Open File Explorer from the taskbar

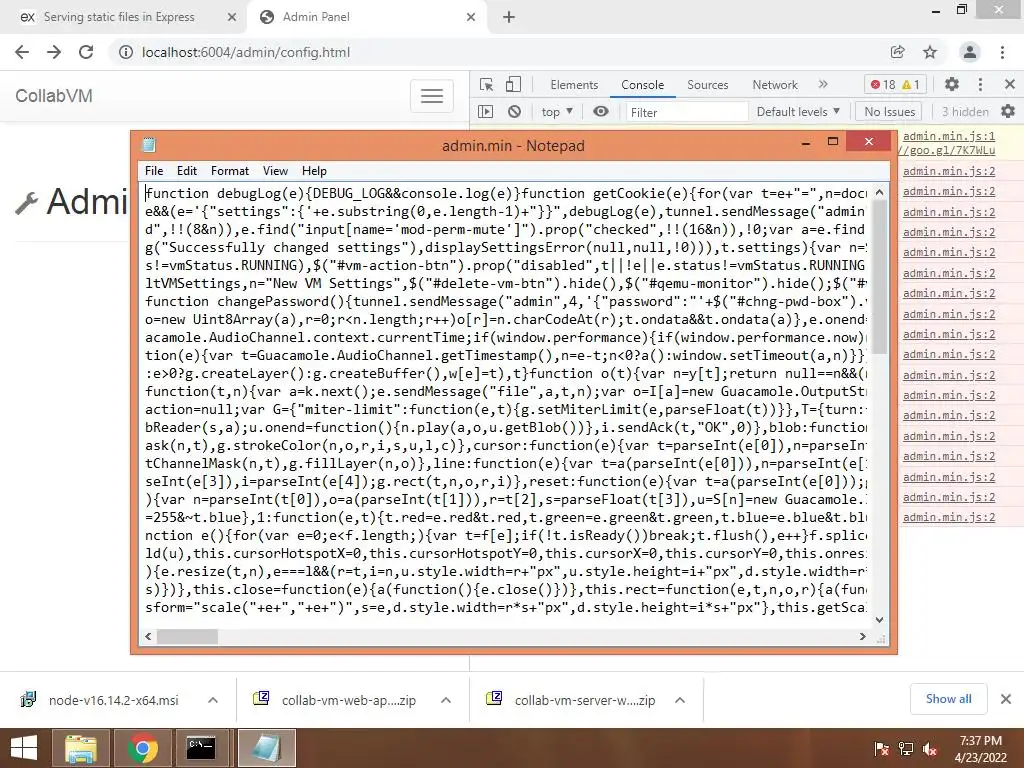(82, 748)
